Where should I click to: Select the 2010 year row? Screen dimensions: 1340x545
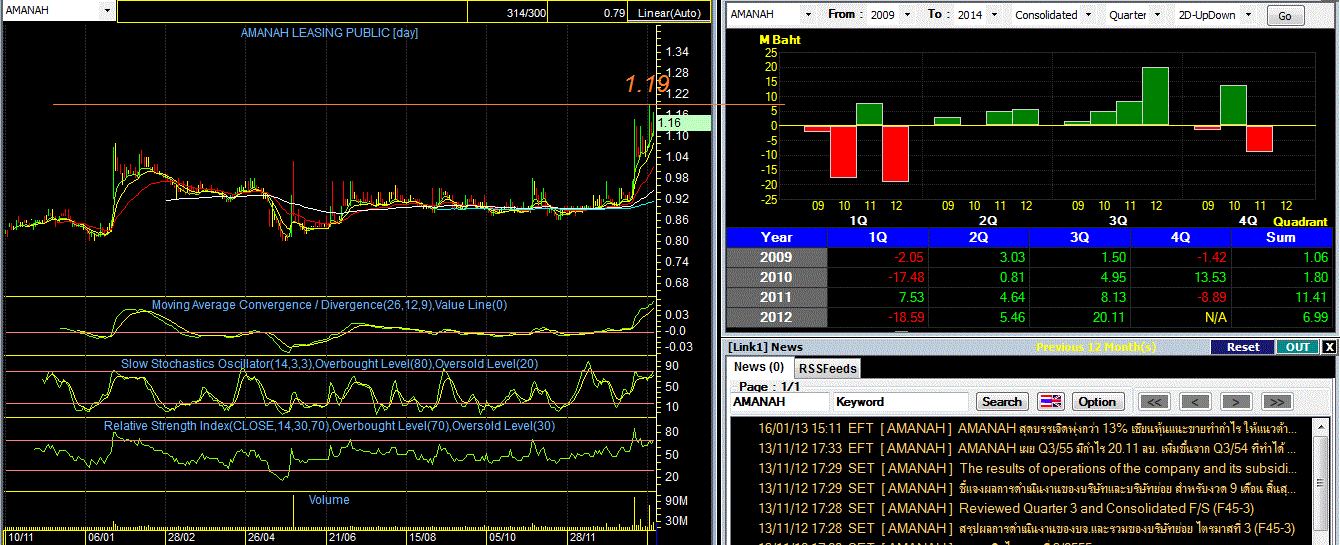click(x=777, y=277)
